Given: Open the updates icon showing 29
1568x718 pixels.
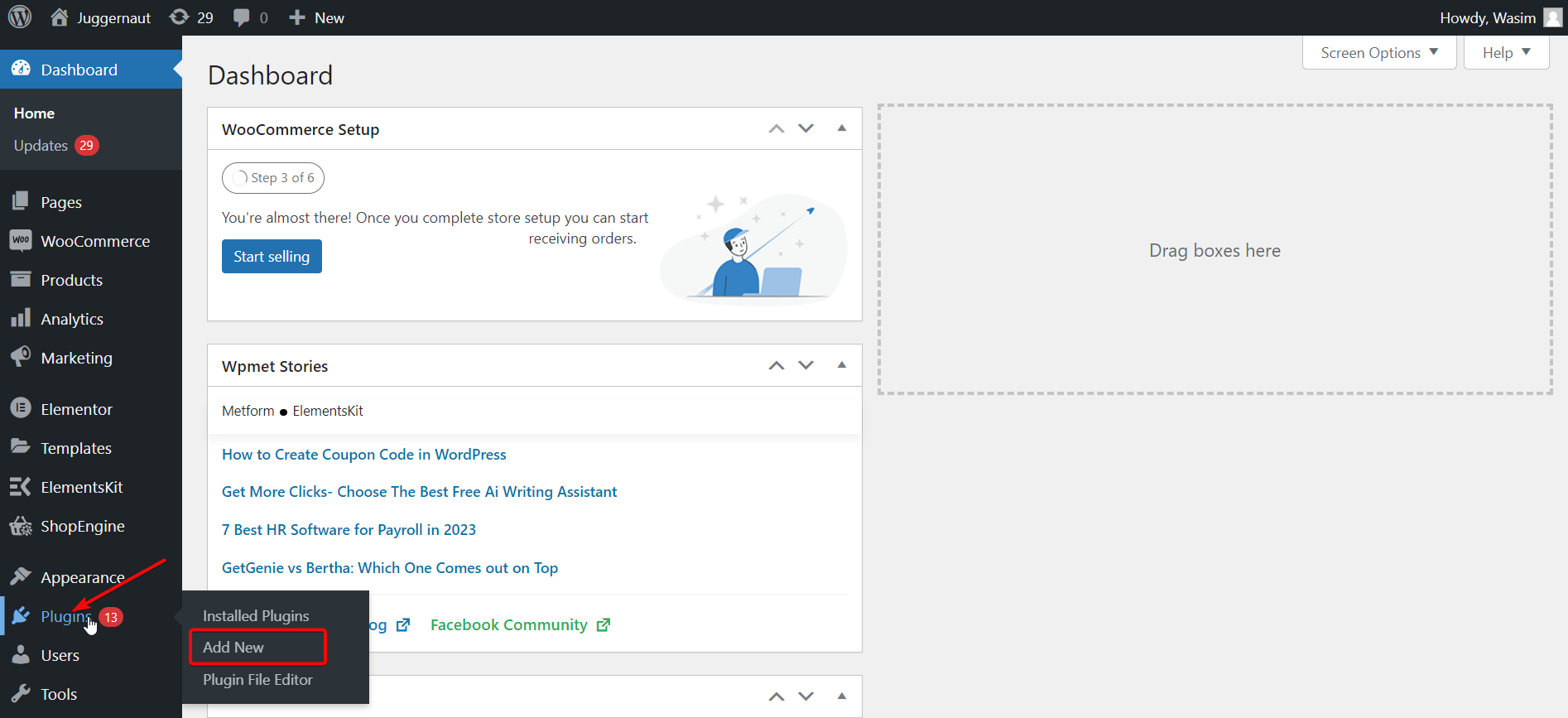Looking at the screenshot, I should (x=179, y=17).
